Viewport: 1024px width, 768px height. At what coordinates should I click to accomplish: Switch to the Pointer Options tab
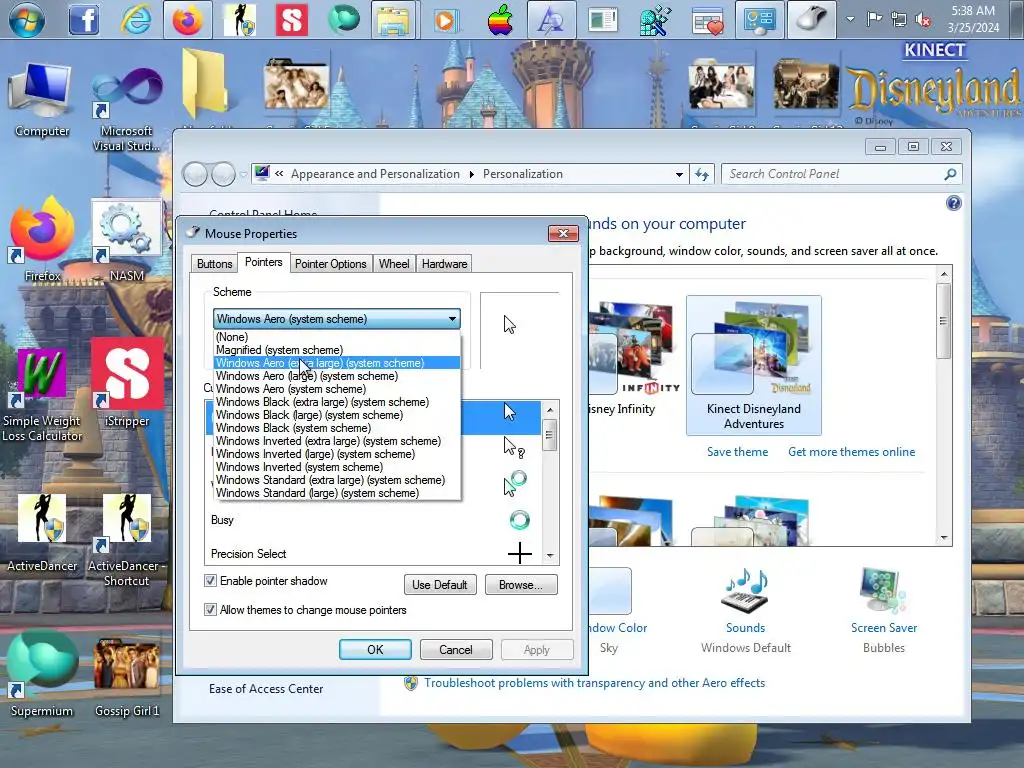(330, 264)
